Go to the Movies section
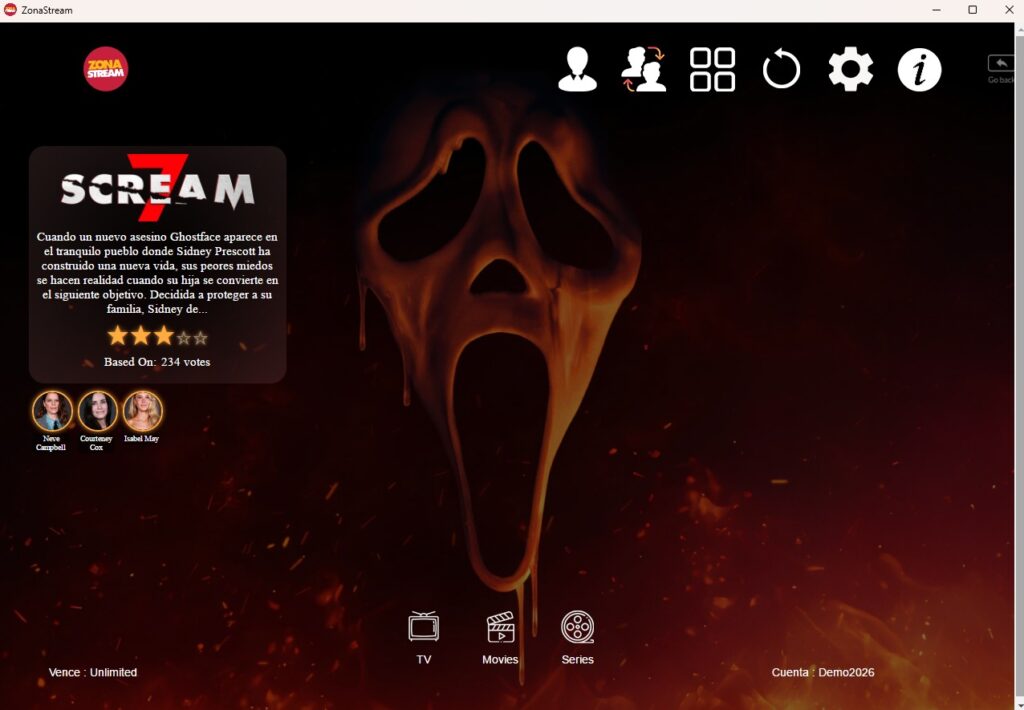Screen dimensions: 1024x710 [x=500, y=636]
